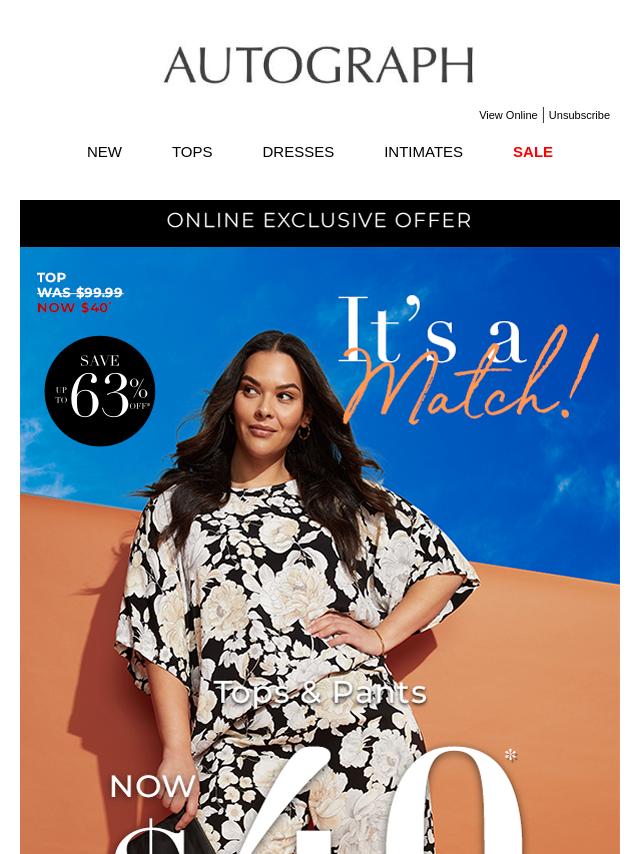Click the asterisk beside the large 40
The image size is (640, 854).
510,755
